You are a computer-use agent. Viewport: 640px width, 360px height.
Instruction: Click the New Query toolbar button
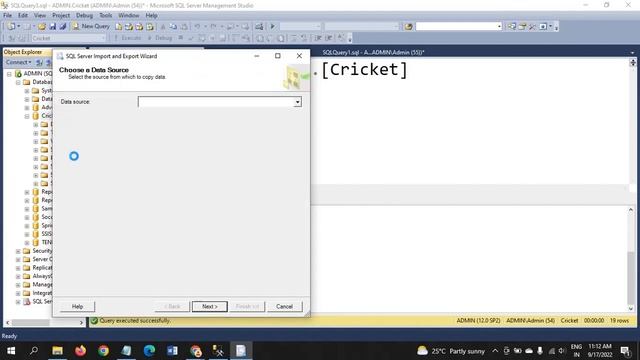91,26
